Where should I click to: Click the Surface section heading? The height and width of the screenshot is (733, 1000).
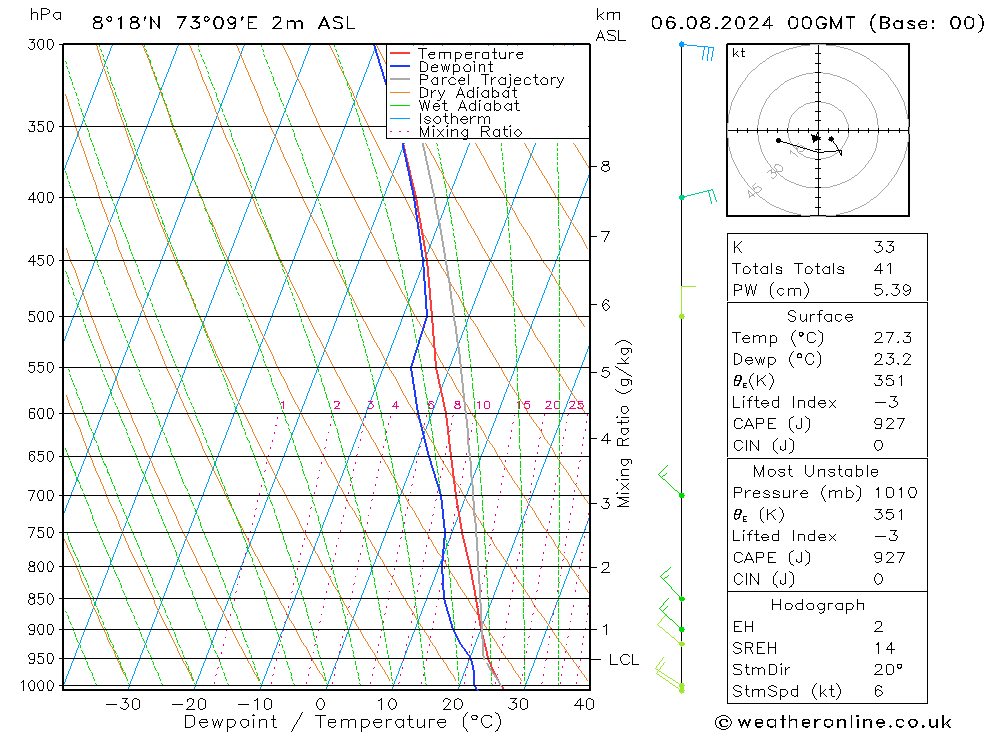(820, 316)
